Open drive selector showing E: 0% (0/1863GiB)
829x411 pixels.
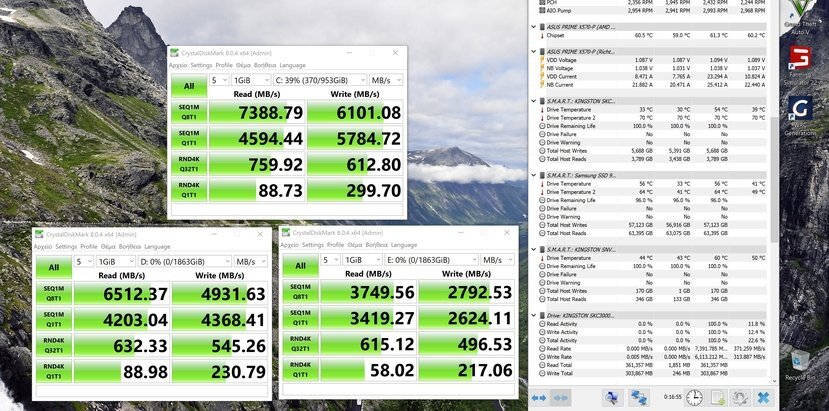(431, 260)
